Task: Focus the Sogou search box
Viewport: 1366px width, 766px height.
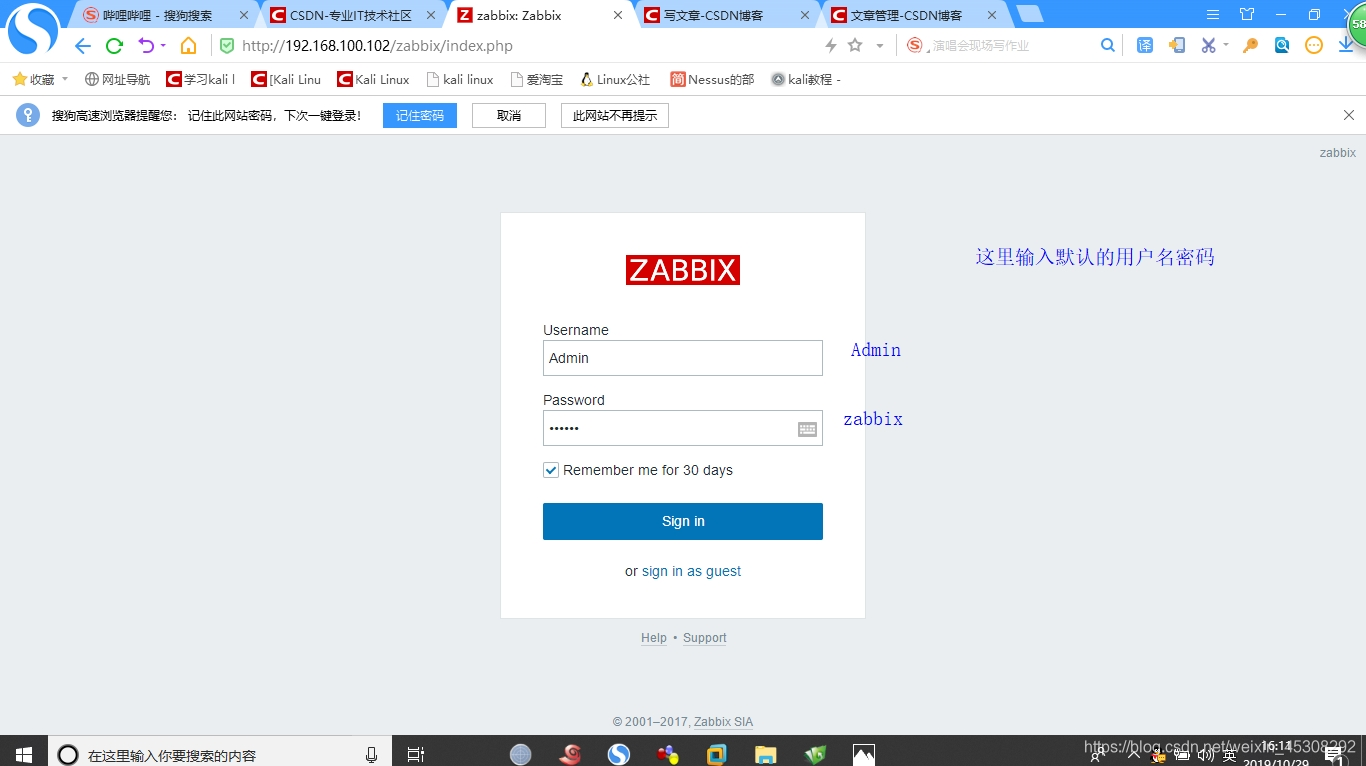Action: [1010, 46]
